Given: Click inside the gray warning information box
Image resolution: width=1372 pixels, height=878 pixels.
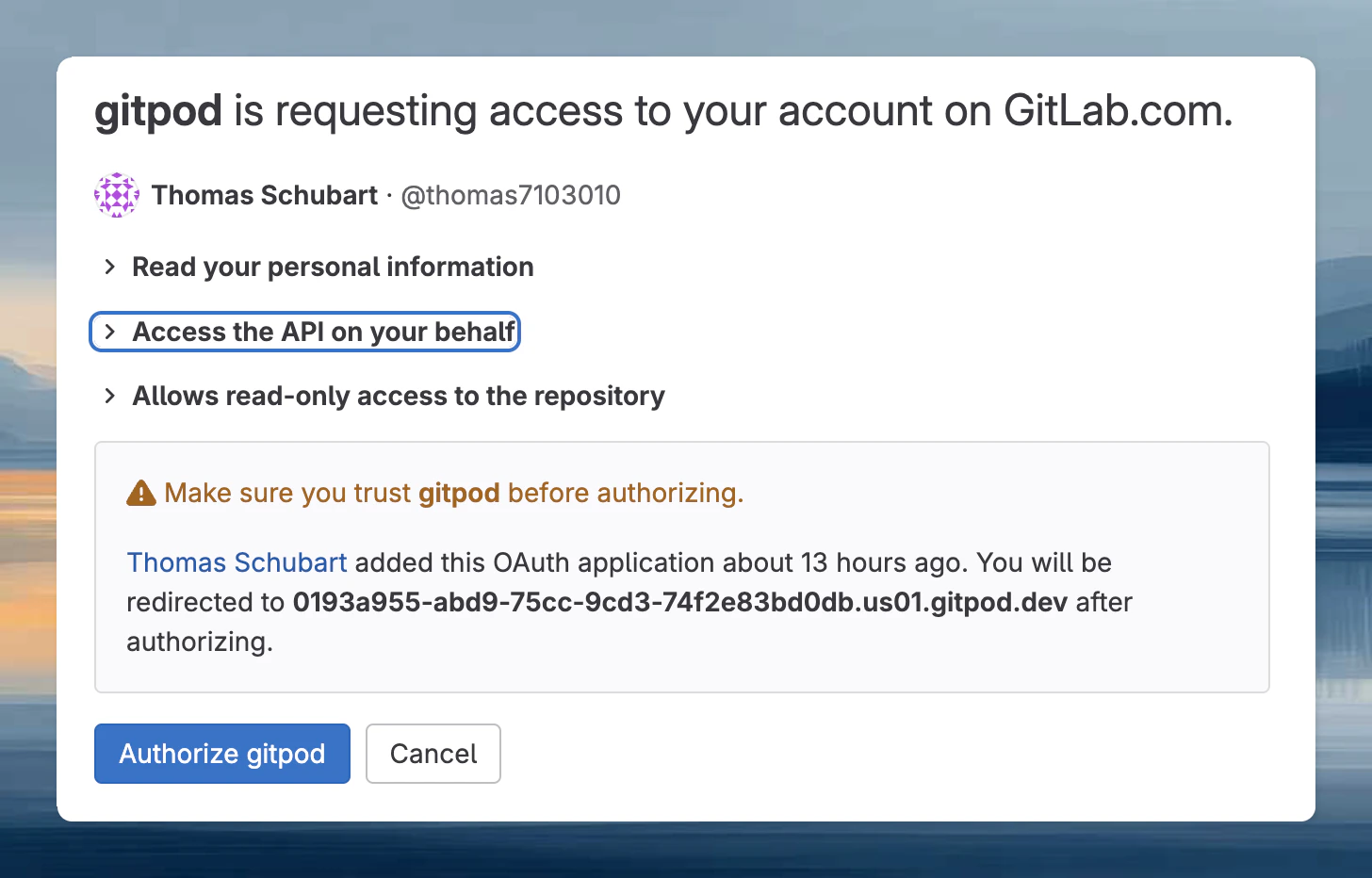Looking at the screenshot, I should tap(681, 565).
